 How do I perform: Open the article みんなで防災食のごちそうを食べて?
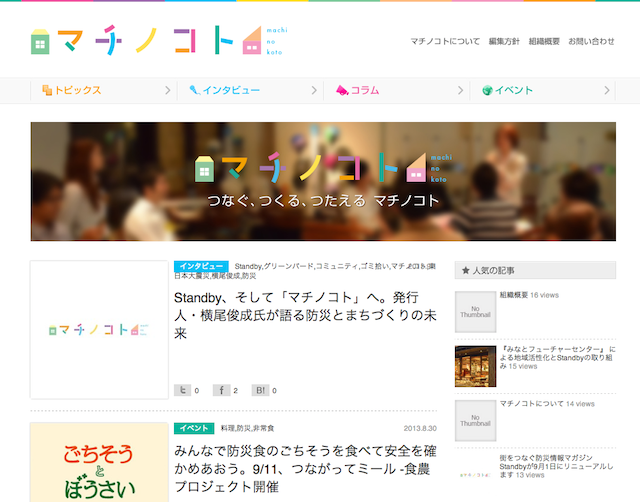click(x=305, y=469)
